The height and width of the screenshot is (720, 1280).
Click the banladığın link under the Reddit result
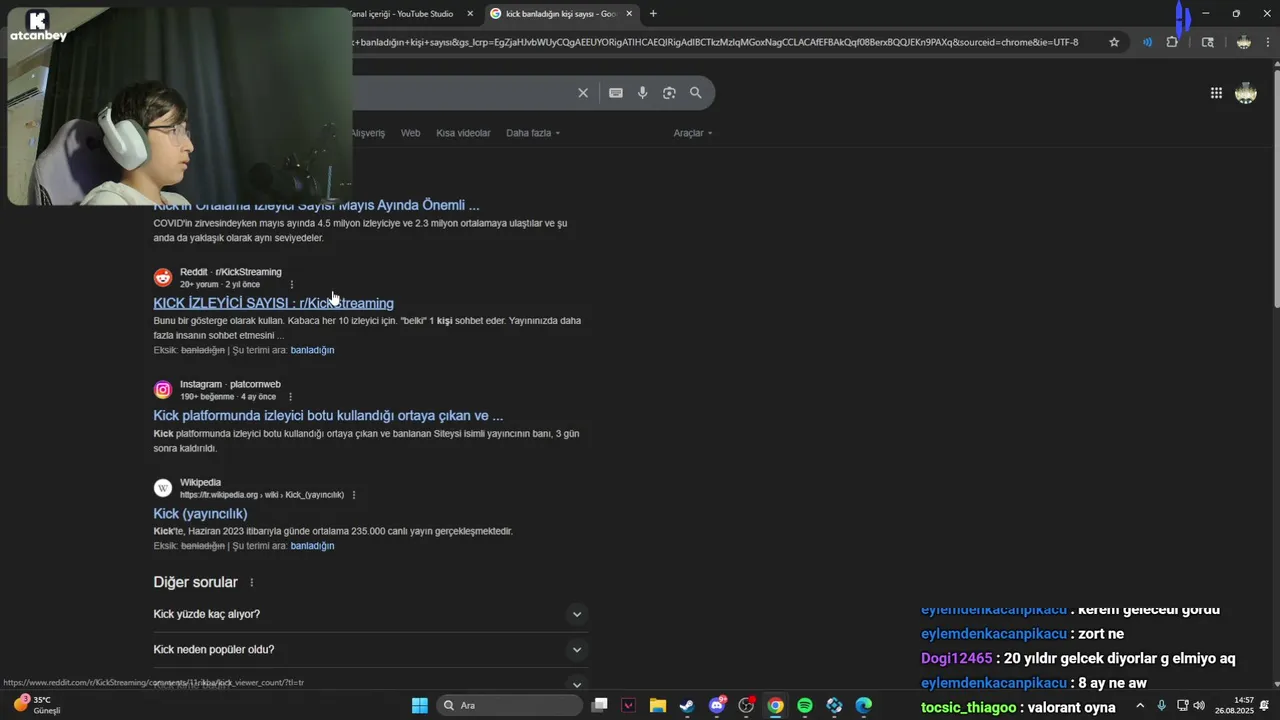[312, 350]
